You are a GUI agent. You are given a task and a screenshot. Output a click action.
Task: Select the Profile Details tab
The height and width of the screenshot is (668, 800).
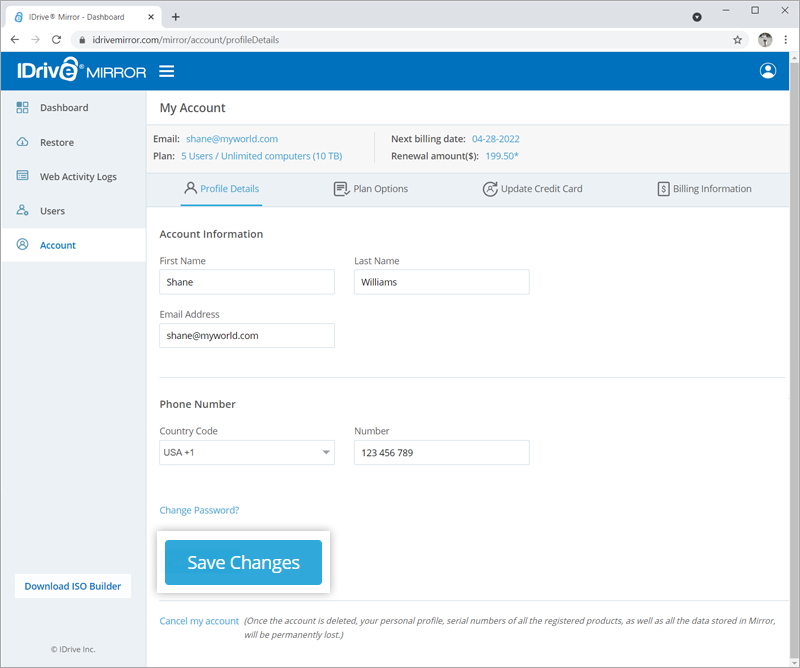[221, 188]
